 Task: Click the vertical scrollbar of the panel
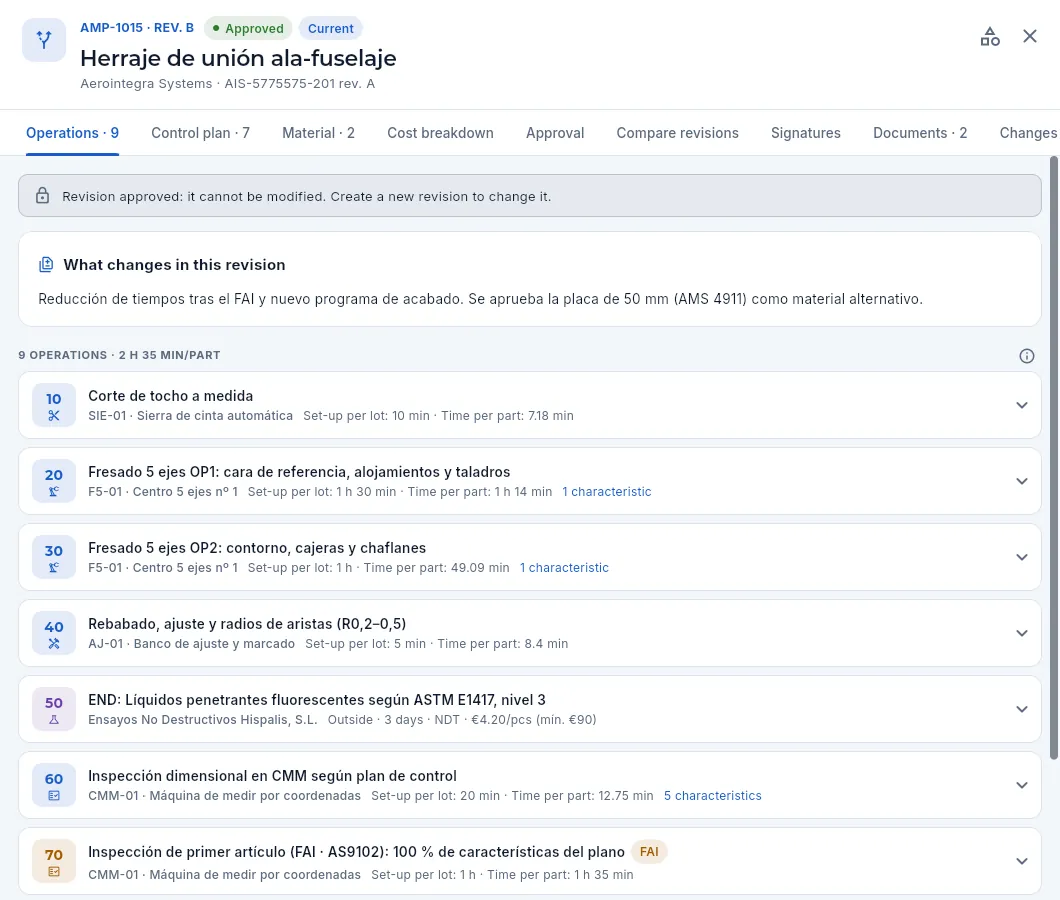pyautogui.click(x=1053, y=458)
